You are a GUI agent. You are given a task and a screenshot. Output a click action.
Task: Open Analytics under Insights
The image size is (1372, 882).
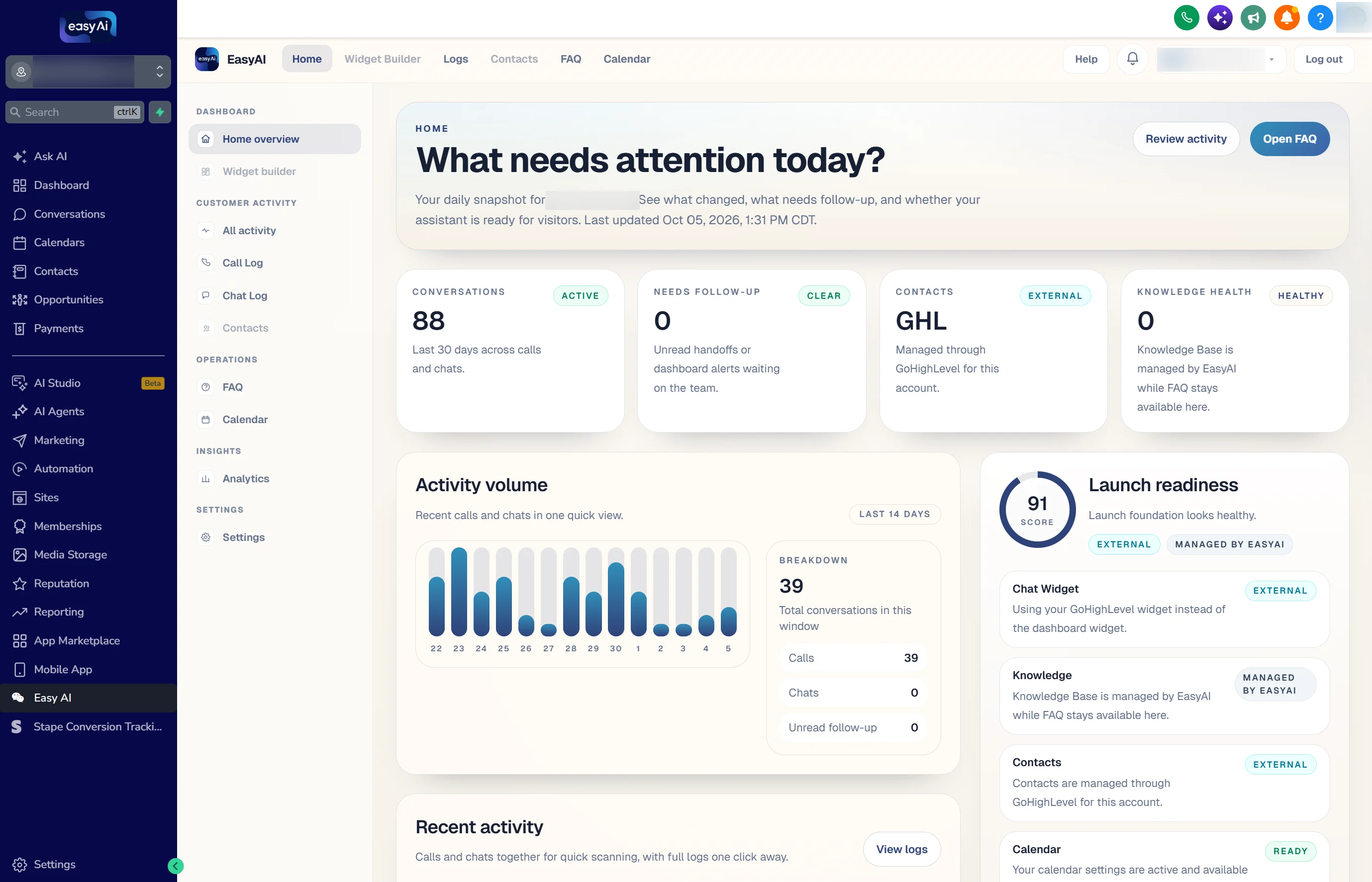[x=275, y=478]
